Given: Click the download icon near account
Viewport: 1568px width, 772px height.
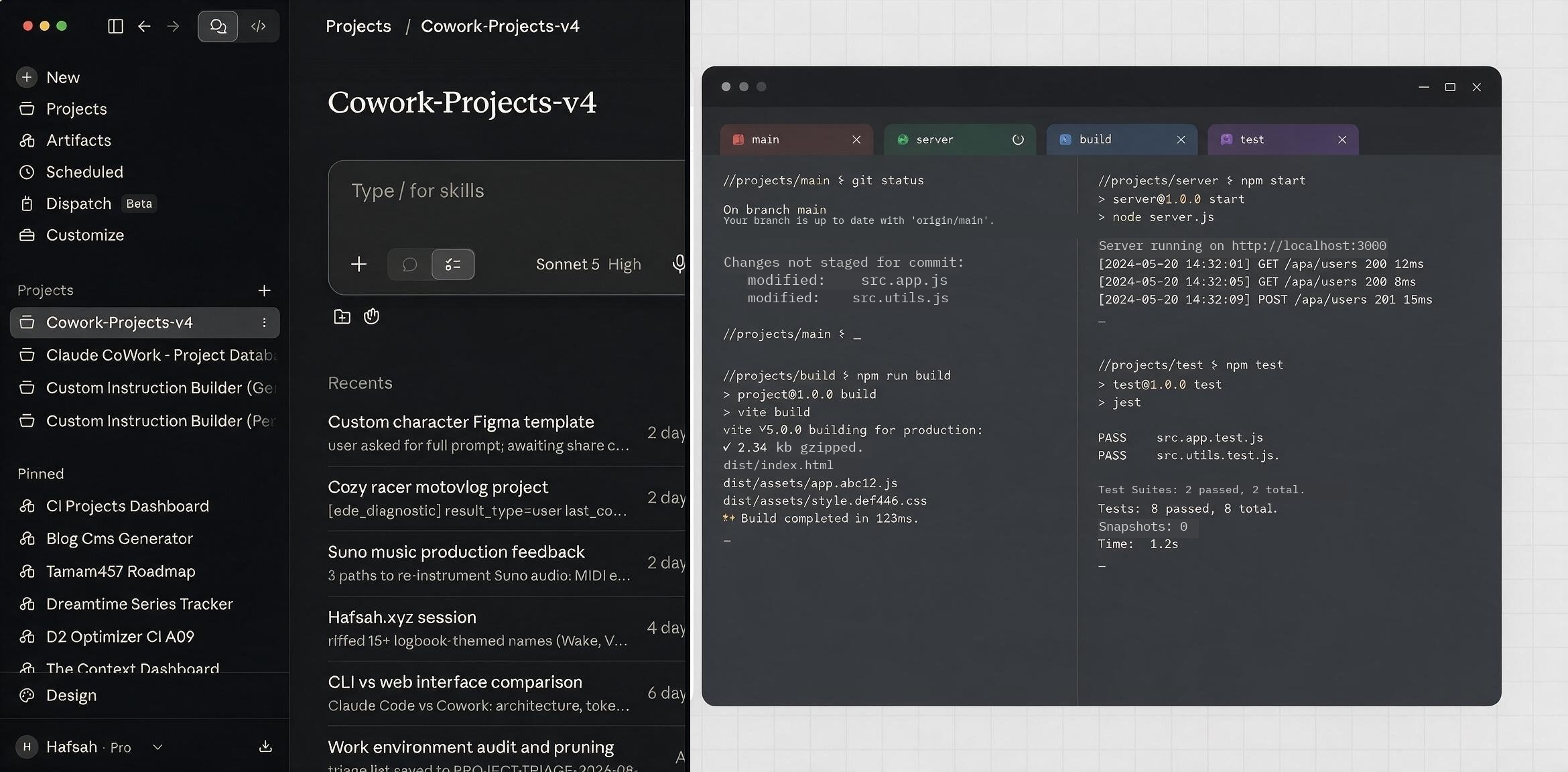Looking at the screenshot, I should pos(265,747).
